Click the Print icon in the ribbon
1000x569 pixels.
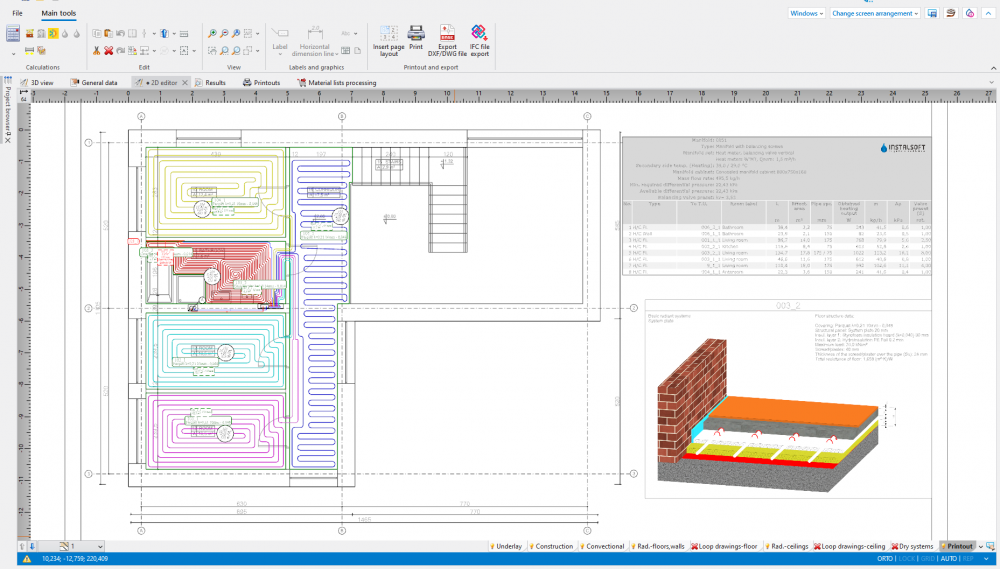click(416, 33)
